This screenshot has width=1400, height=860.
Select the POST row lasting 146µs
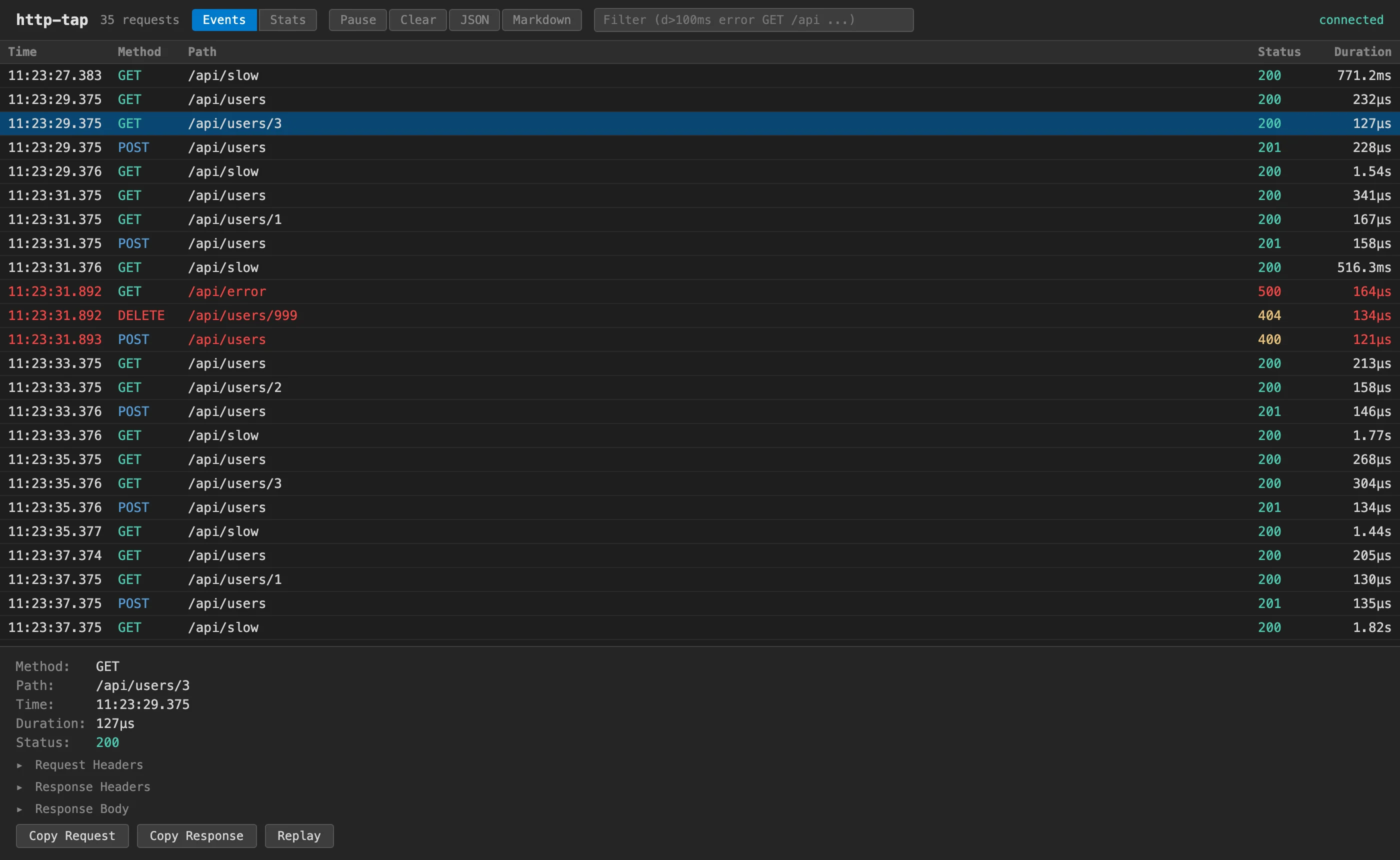click(x=700, y=411)
